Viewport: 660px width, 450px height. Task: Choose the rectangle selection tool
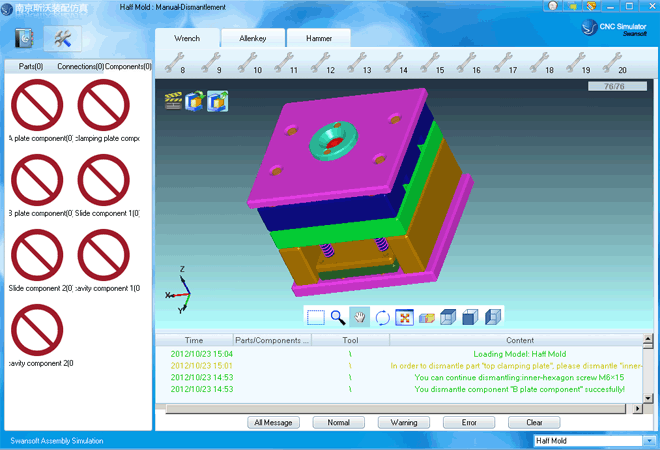(x=316, y=317)
